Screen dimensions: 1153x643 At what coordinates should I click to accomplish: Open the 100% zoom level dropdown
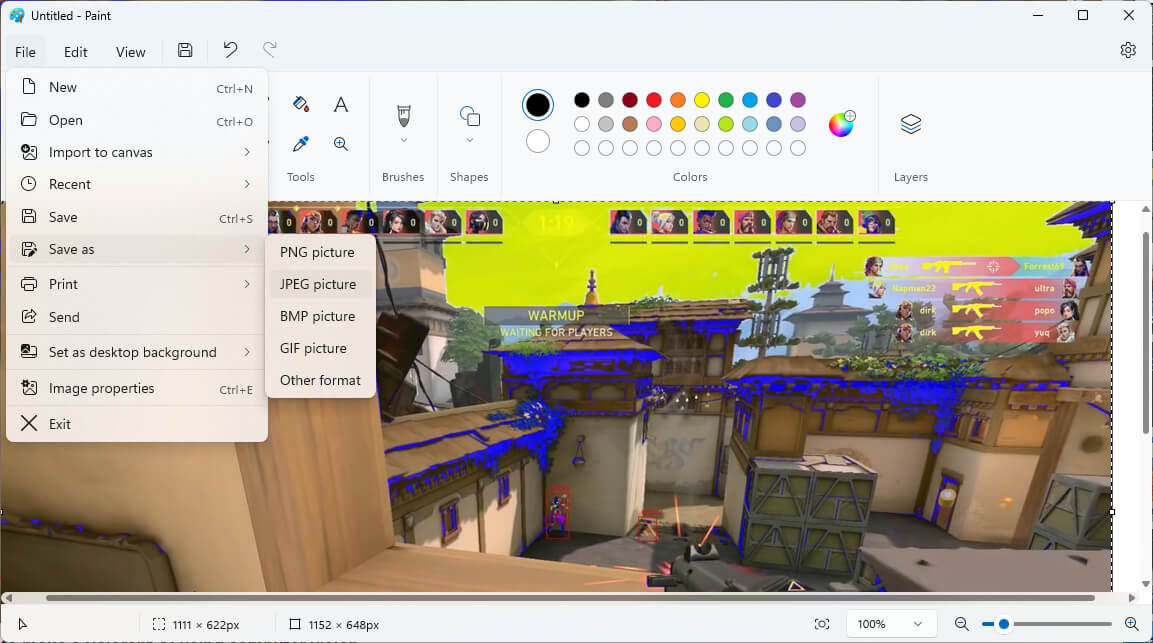pos(890,624)
